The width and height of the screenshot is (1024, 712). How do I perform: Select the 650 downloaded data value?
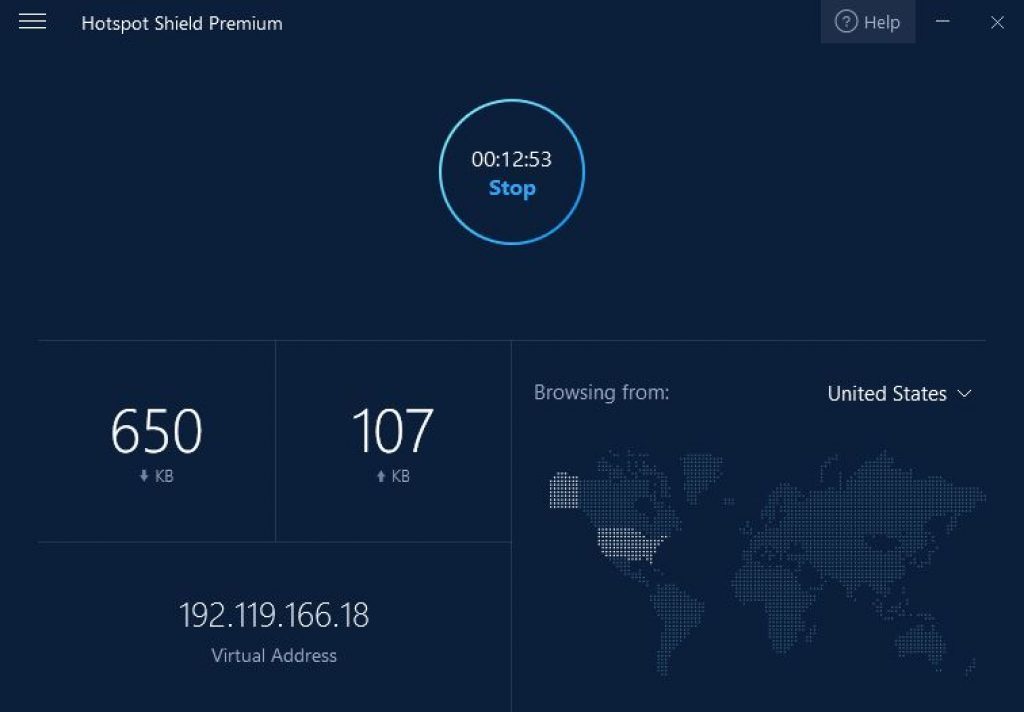pyautogui.click(x=156, y=432)
